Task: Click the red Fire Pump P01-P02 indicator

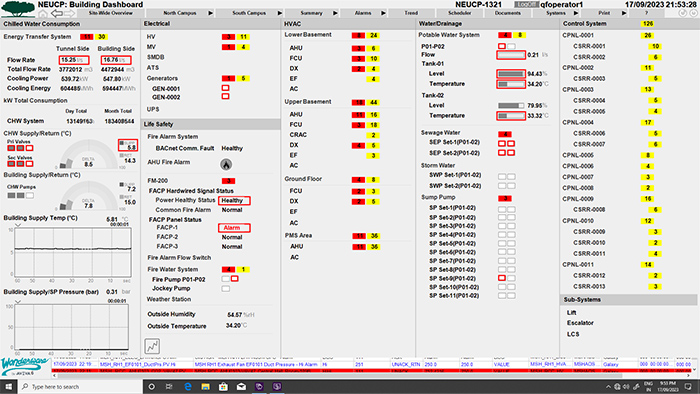Action: [234, 279]
